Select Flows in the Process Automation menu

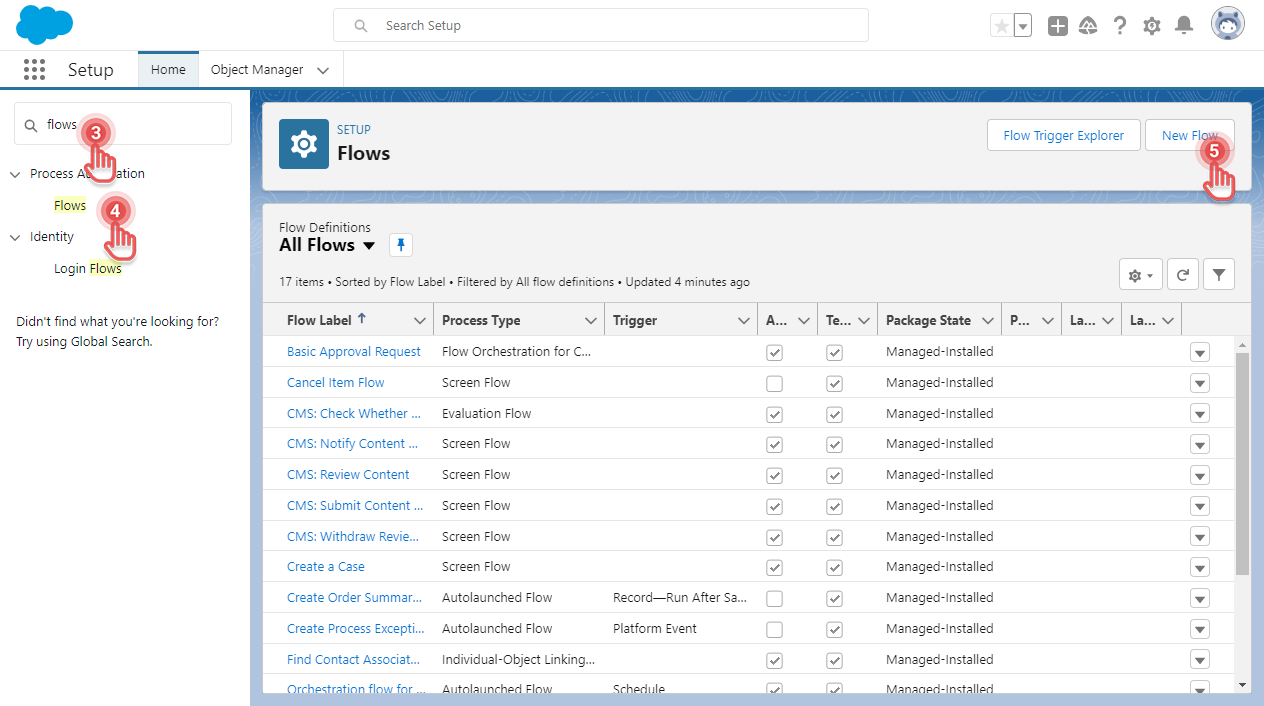(69, 205)
